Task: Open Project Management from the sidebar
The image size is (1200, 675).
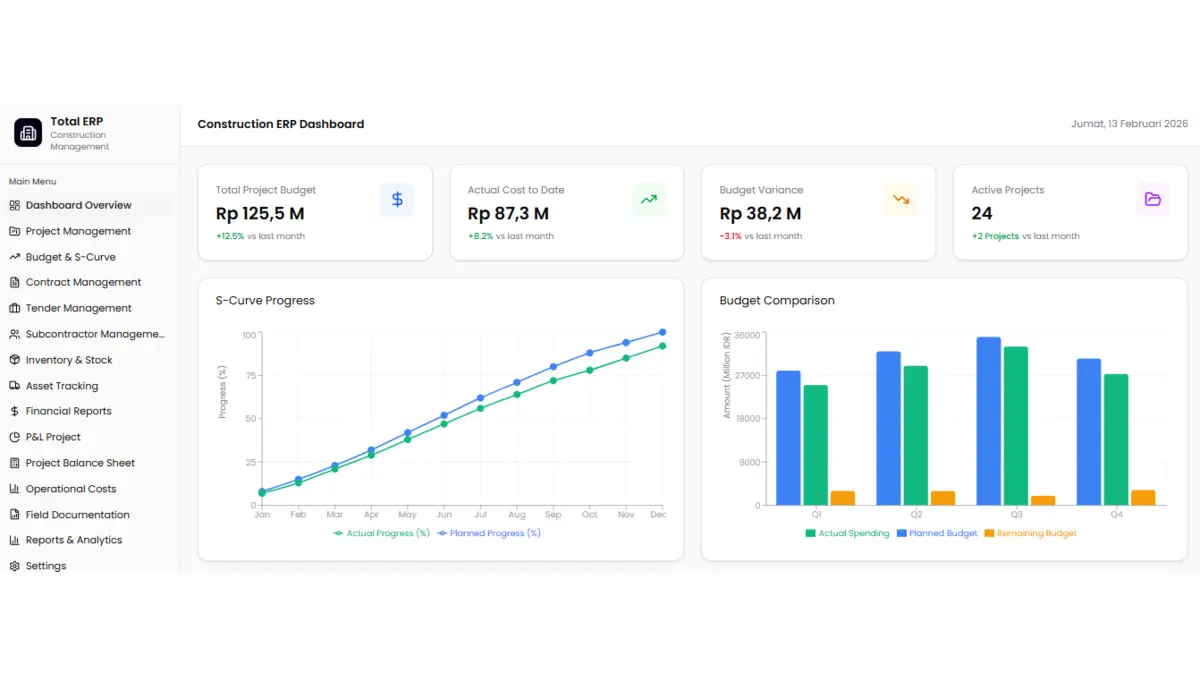Action: pos(78,231)
